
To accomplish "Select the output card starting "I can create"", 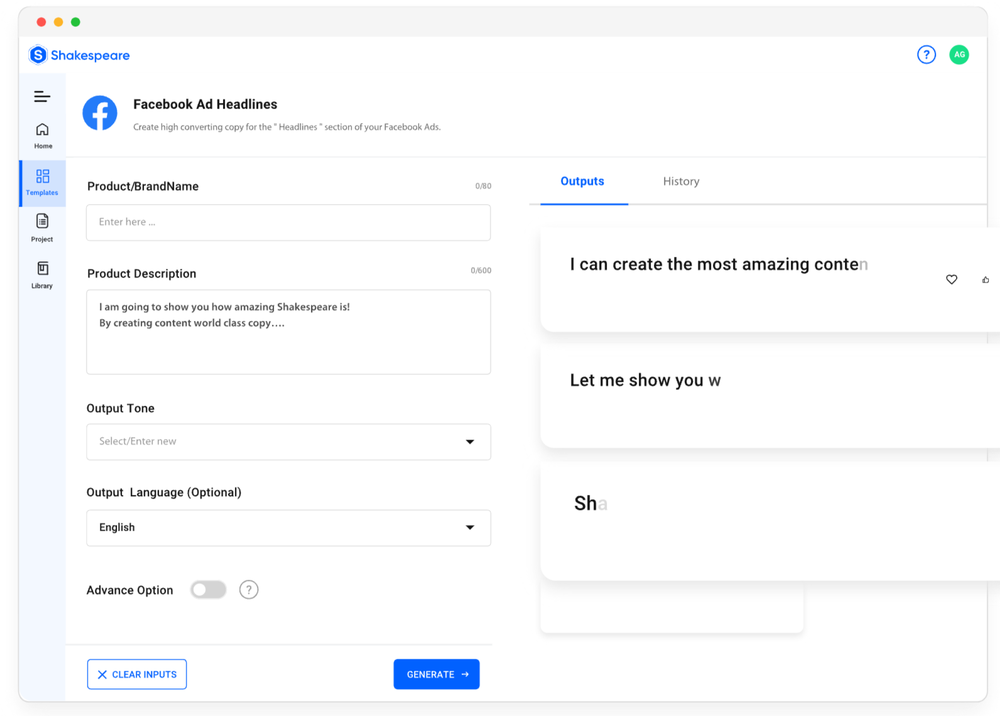I will 770,279.
